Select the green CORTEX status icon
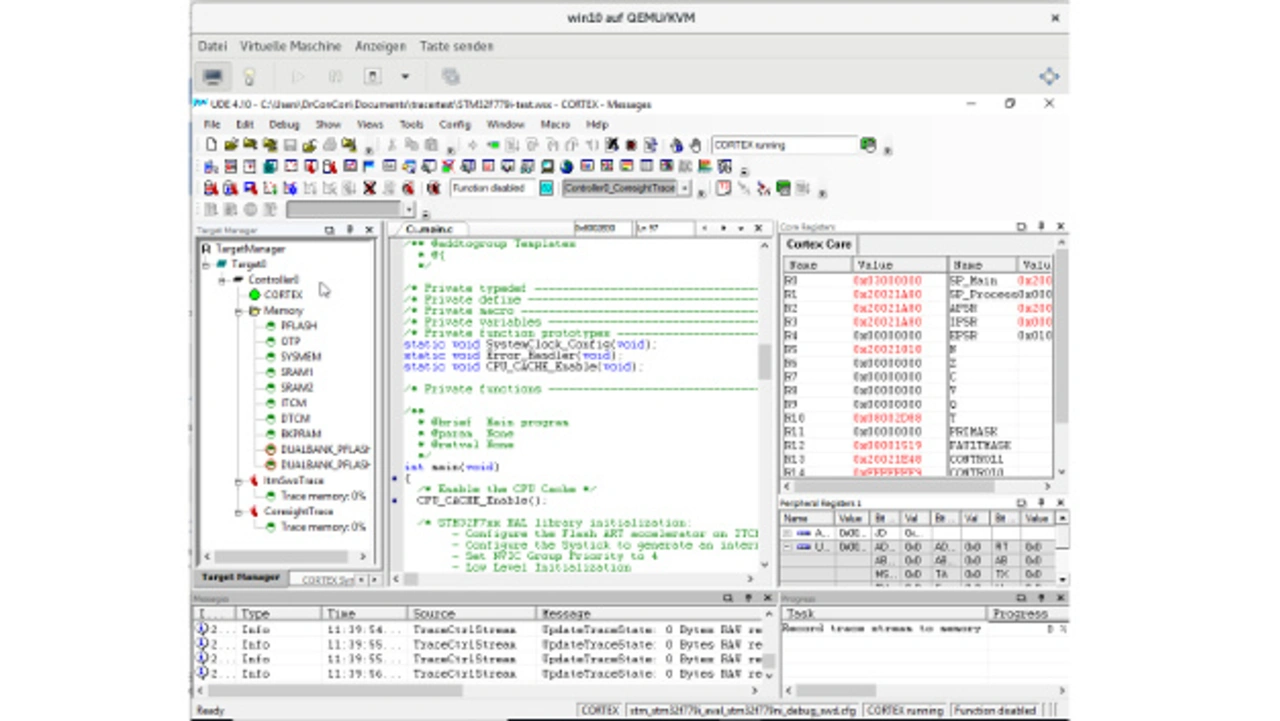The image size is (1280, 721). (x=256, y=294)
